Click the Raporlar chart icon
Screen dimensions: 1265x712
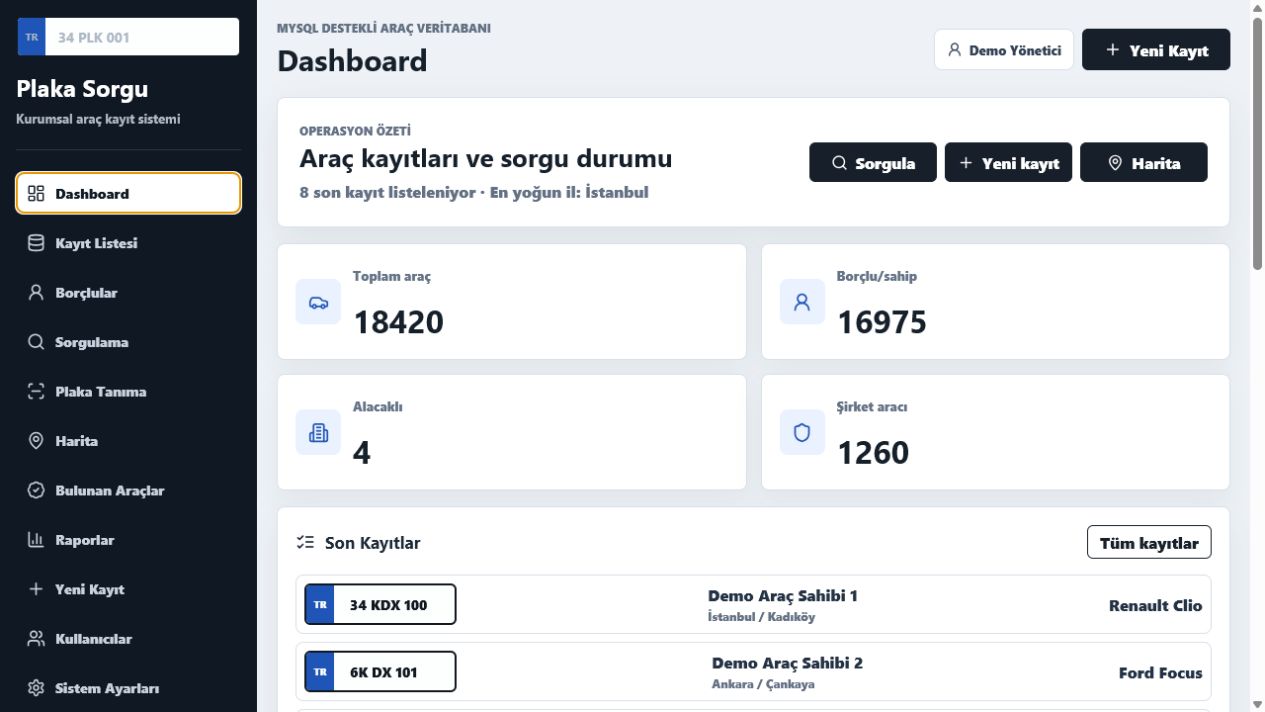point(36,540)
